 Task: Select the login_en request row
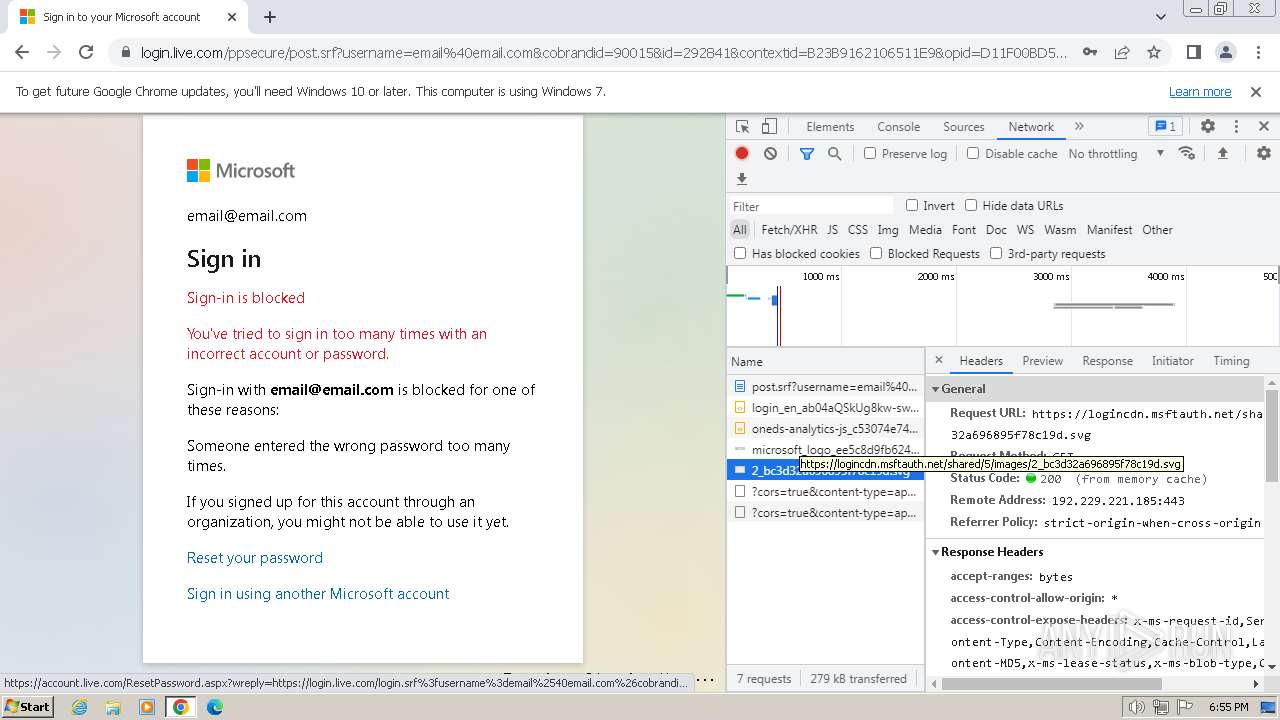[826, 408]
